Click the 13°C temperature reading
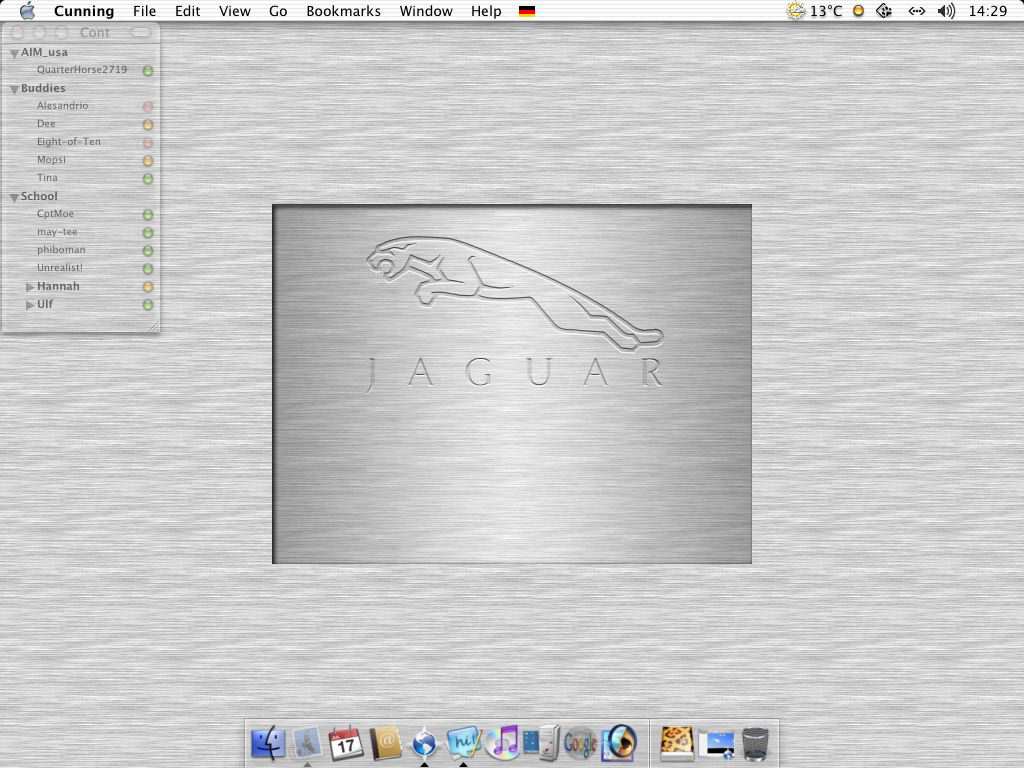 [826, 11]
